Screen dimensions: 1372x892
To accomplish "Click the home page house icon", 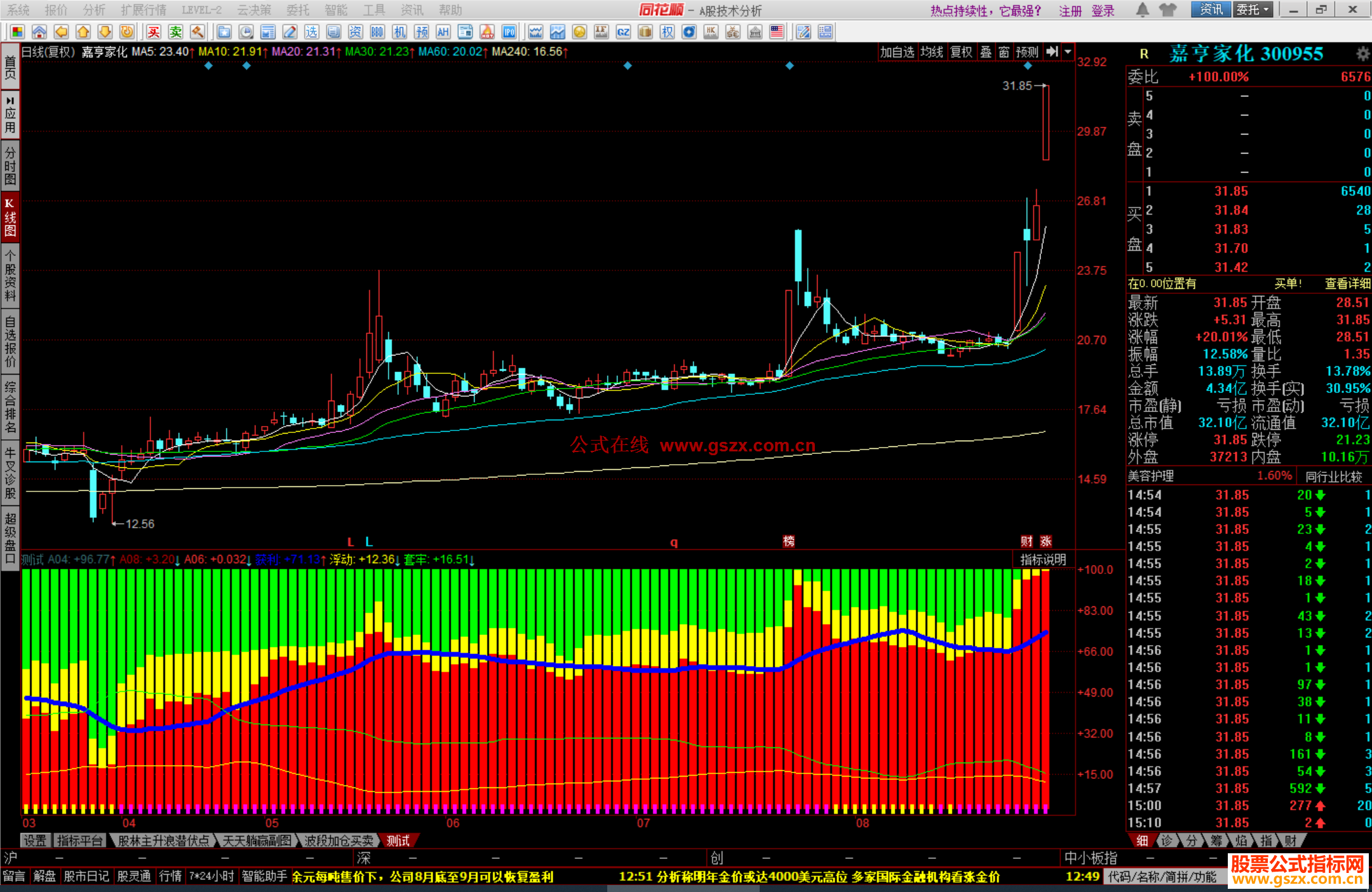I will point(39,32).
